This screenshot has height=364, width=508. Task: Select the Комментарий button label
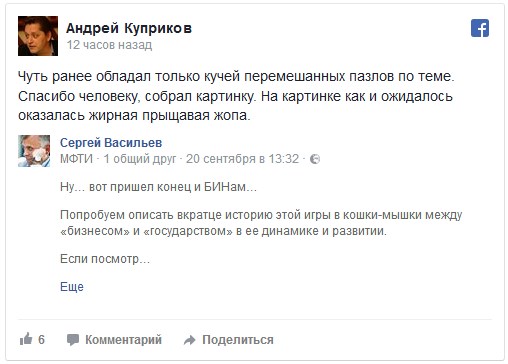pyautogui.click(x=123, y=340)
